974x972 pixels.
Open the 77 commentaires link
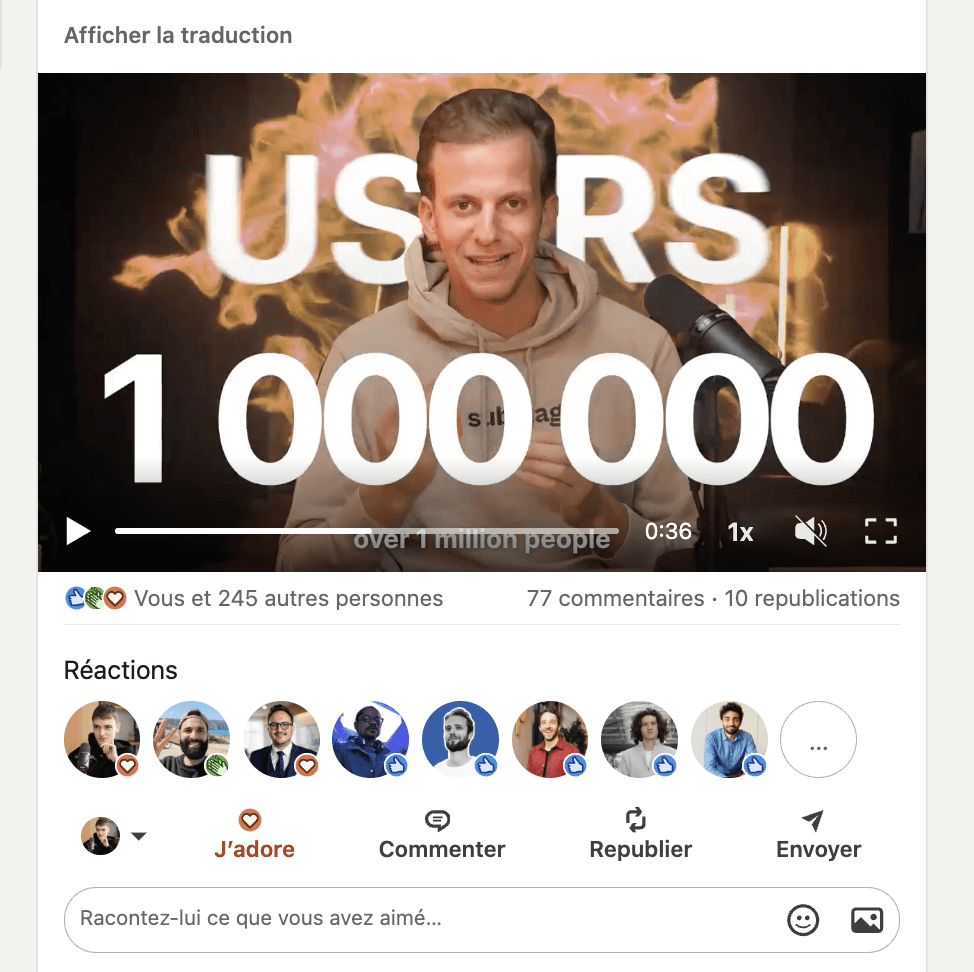(x=616, y=598)
